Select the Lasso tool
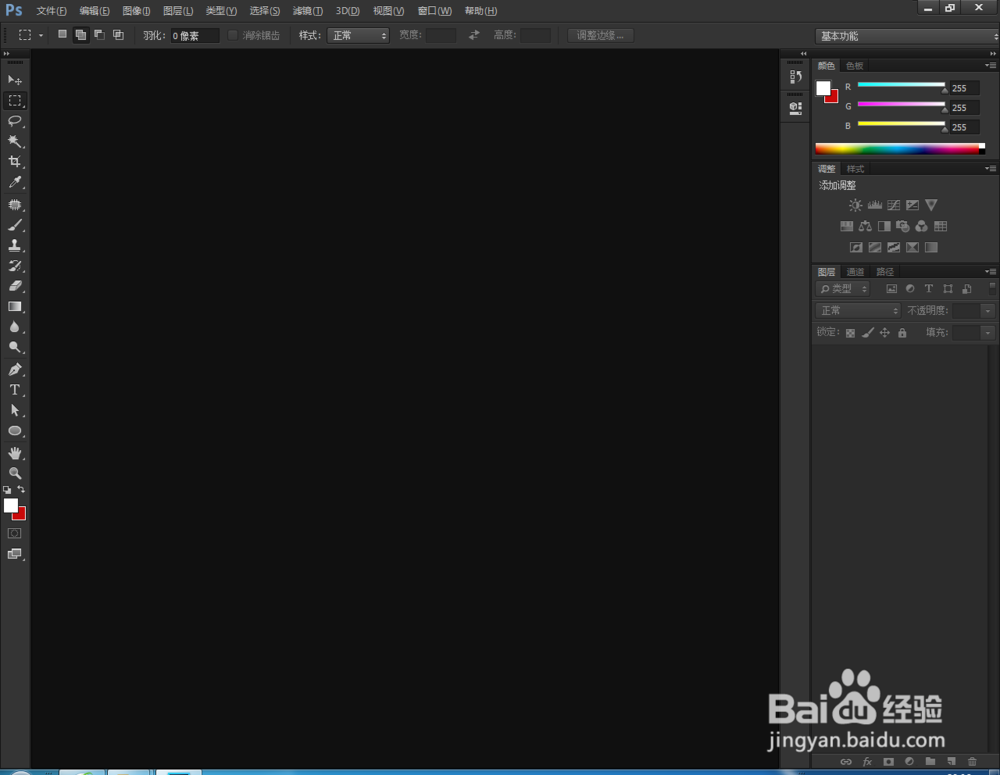1000x775 pixels. [x=15, y=121]
